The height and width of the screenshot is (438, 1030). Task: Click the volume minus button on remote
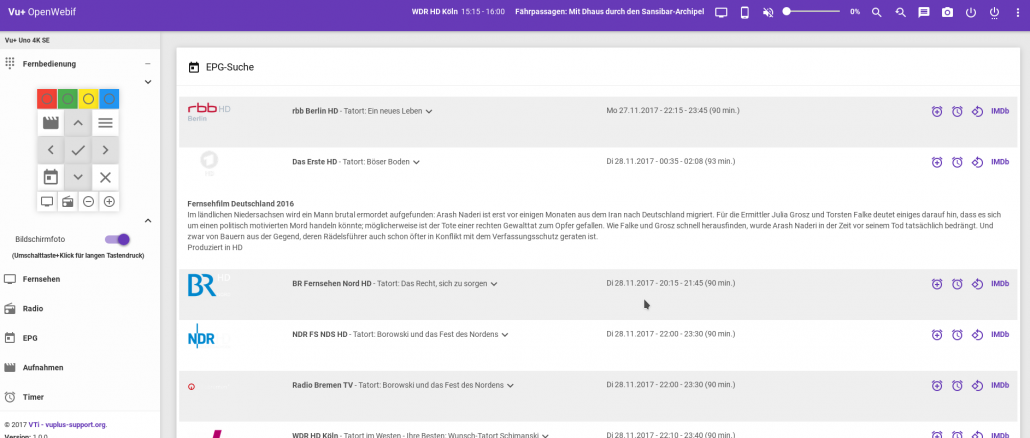click(88, 202)
